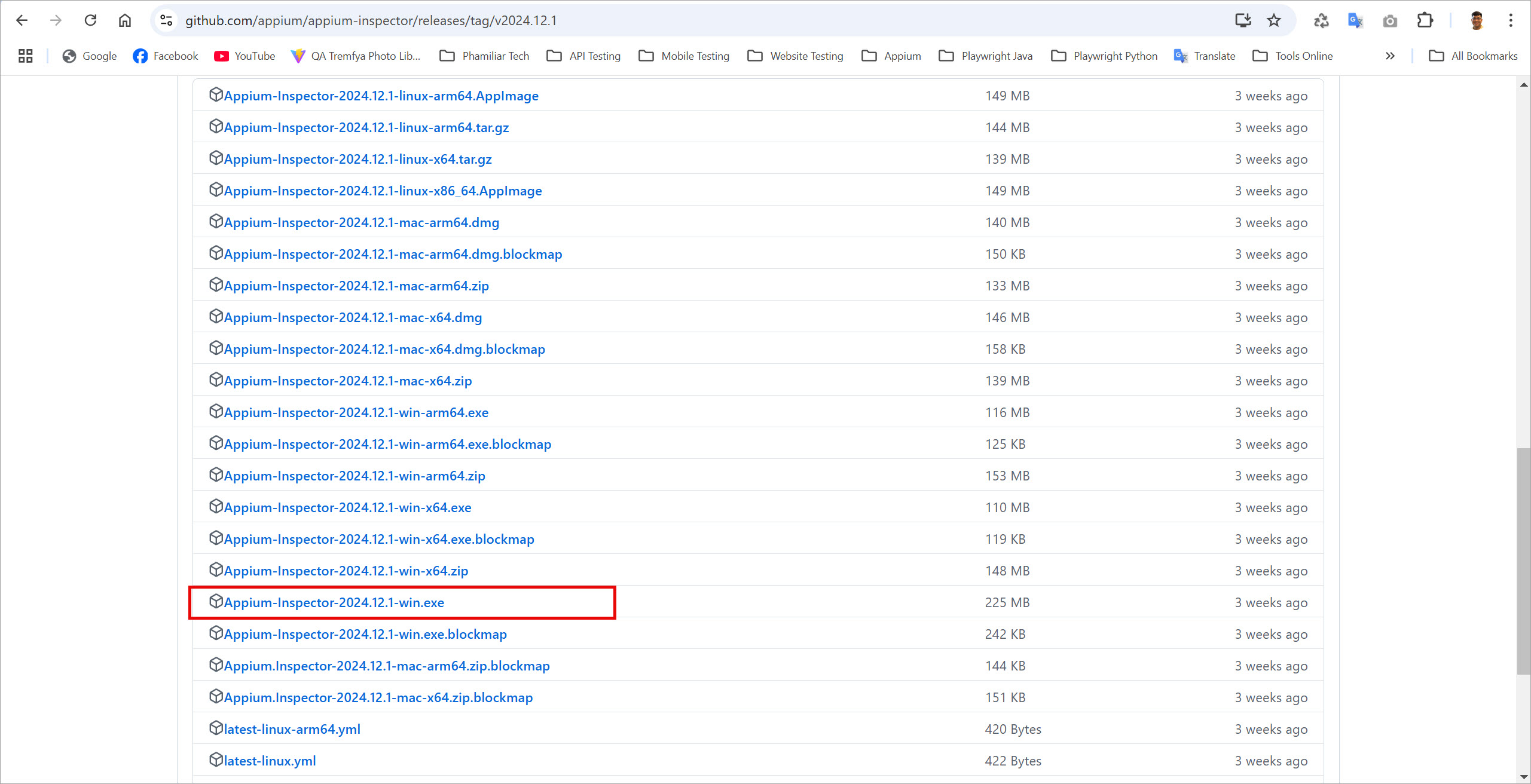Image resolution: width=1531 pixels, height=784 pixels.
Task: Open the Extensions puzzle icon
Action: click(1425, 20)
